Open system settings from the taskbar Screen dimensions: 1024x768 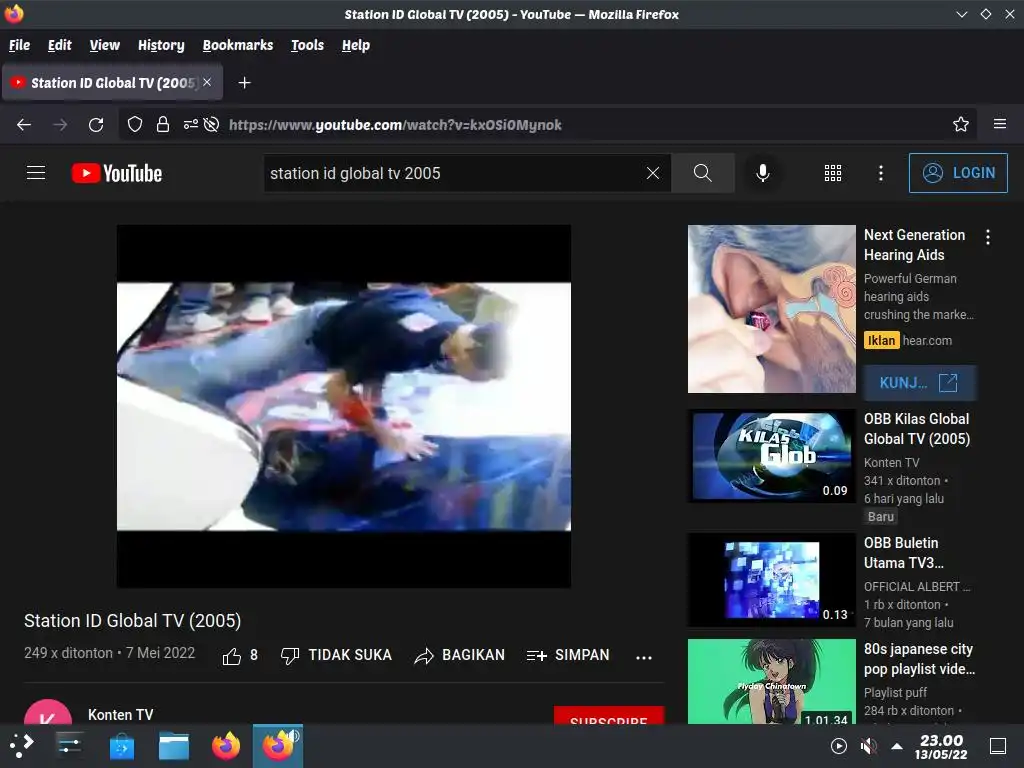pos(69,745)
